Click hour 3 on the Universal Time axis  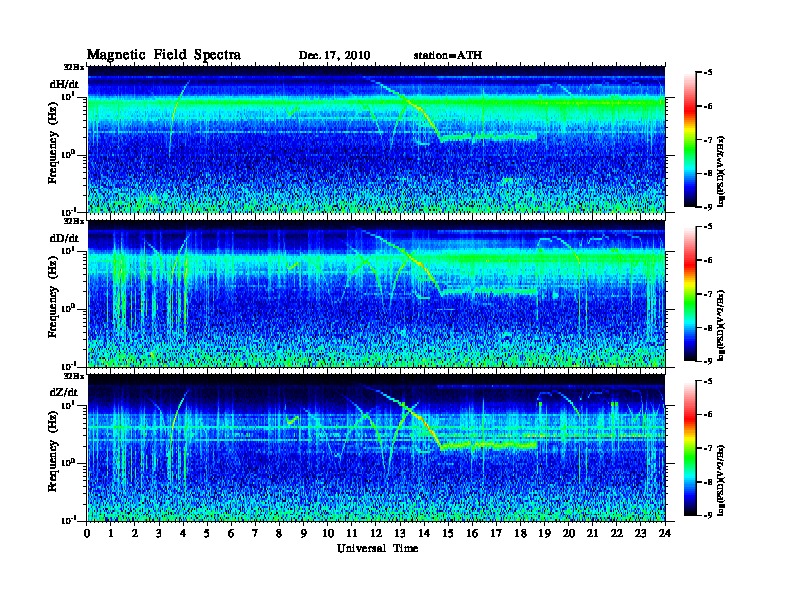click(159, 533)
